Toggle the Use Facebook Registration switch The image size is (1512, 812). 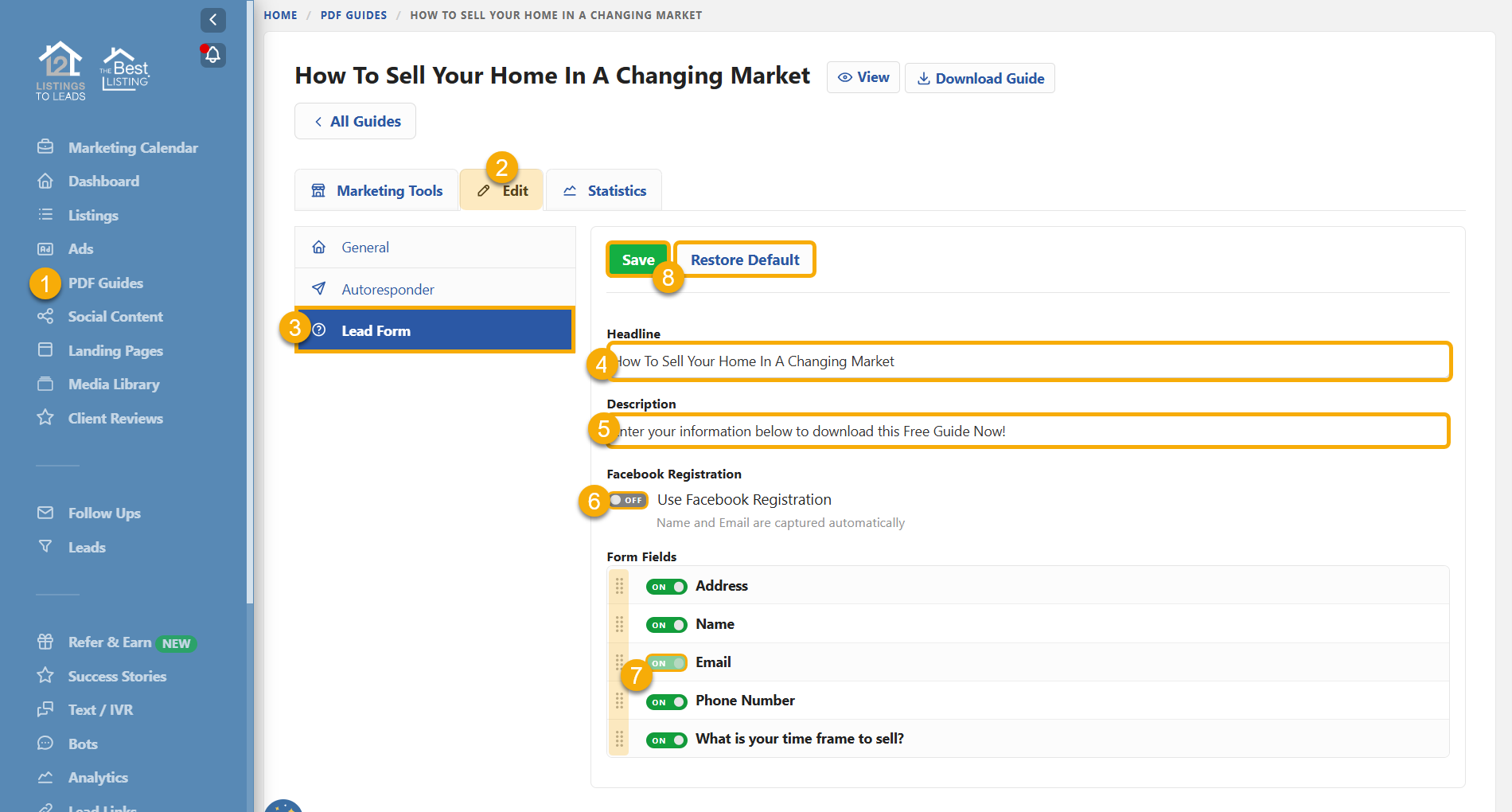[x=628, y=501]
